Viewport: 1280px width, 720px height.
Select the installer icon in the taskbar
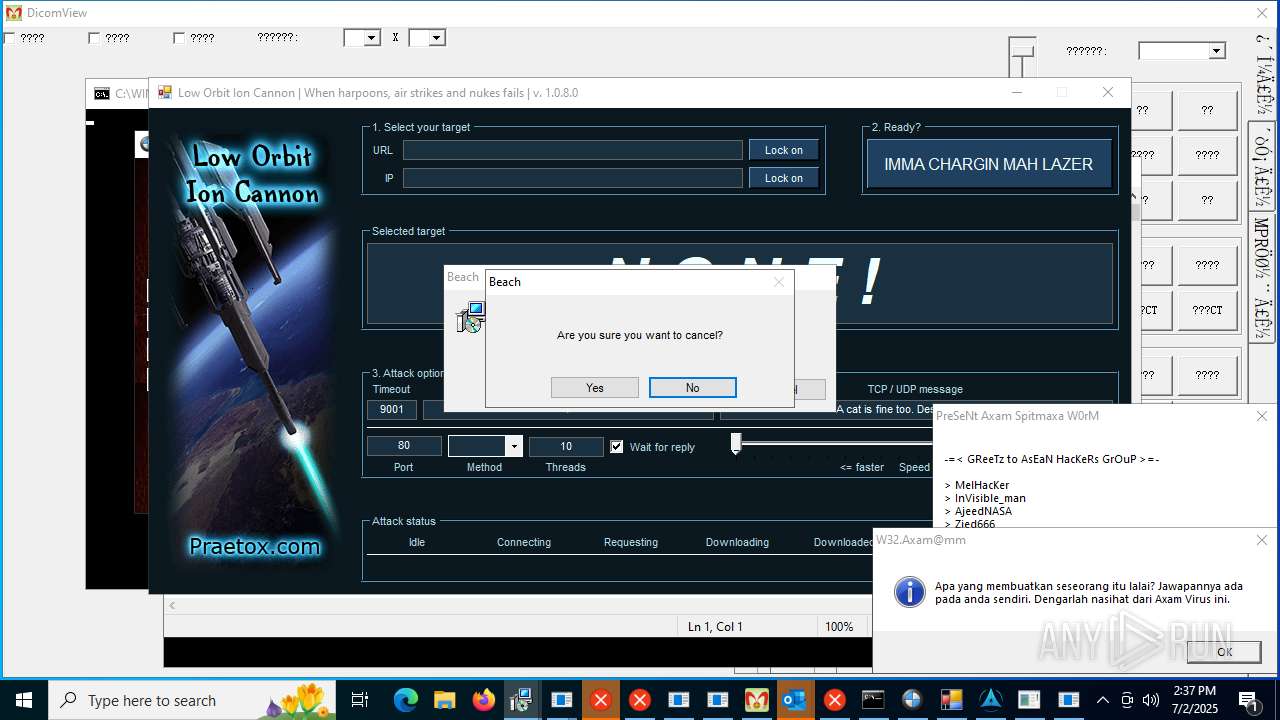pyautogui.click(x=521, y=700)
